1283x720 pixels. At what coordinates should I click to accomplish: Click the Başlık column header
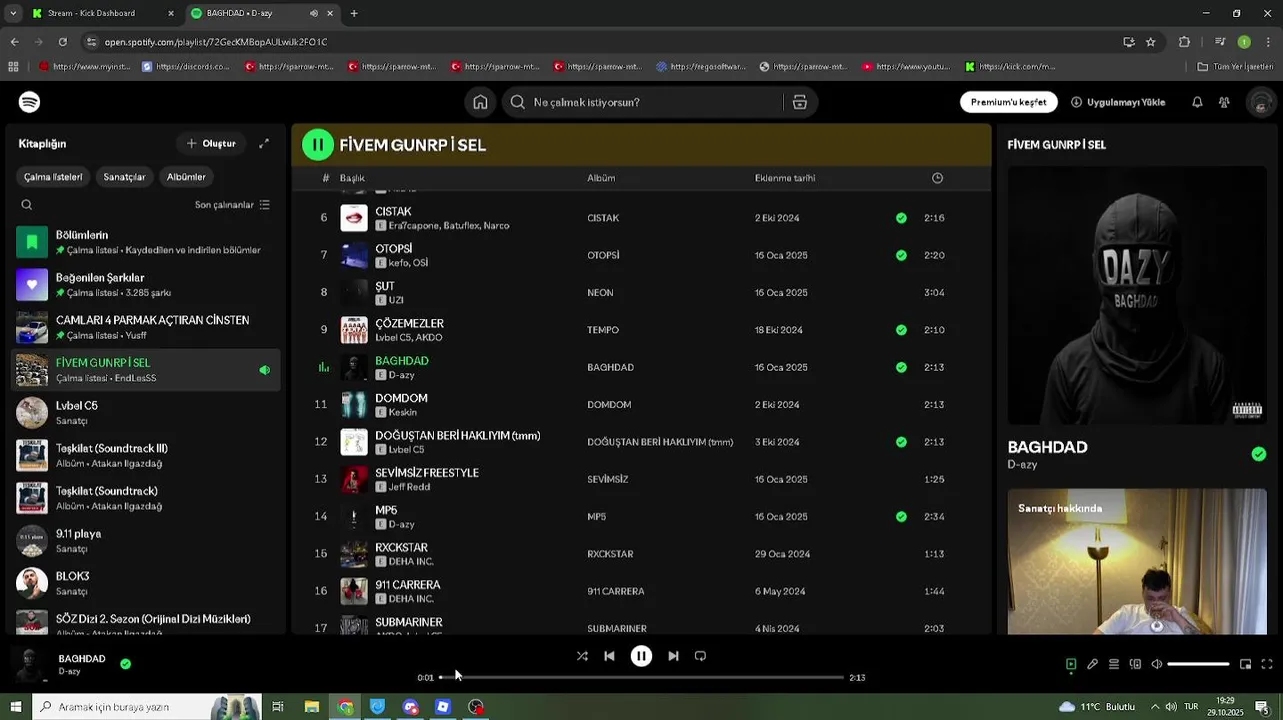(x=352, y=178)
